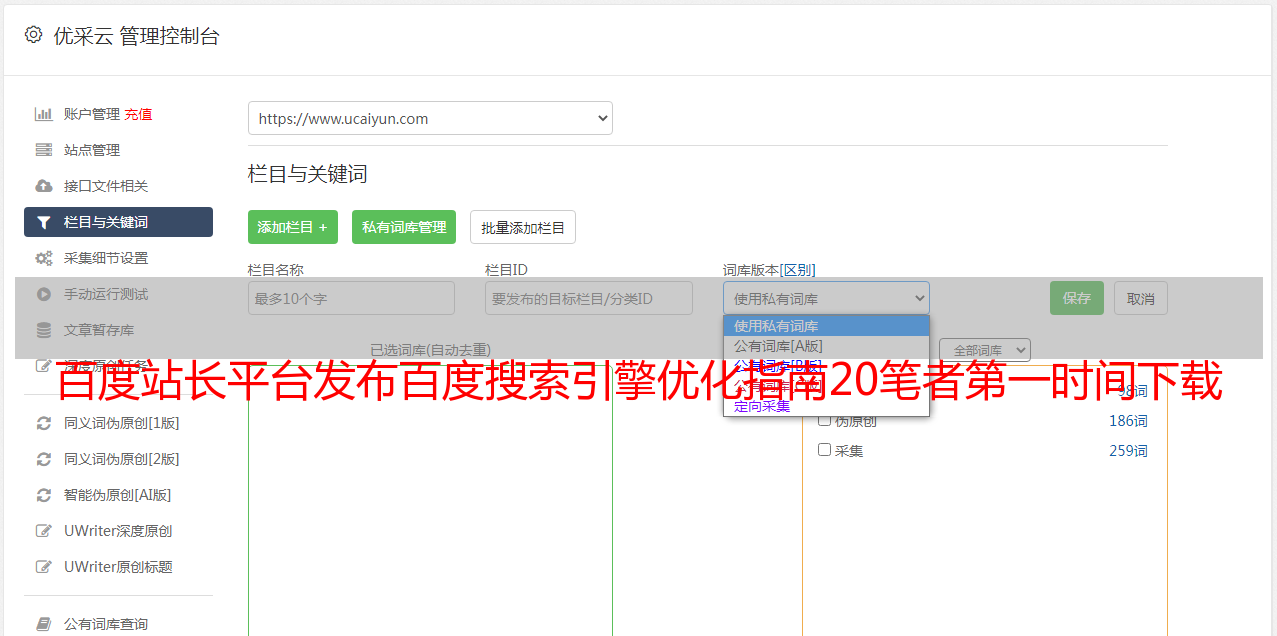Click the database icon for 文章暂存库
Image resolution: width=1277 pixels, height=636 pixels.
[44, 330]
